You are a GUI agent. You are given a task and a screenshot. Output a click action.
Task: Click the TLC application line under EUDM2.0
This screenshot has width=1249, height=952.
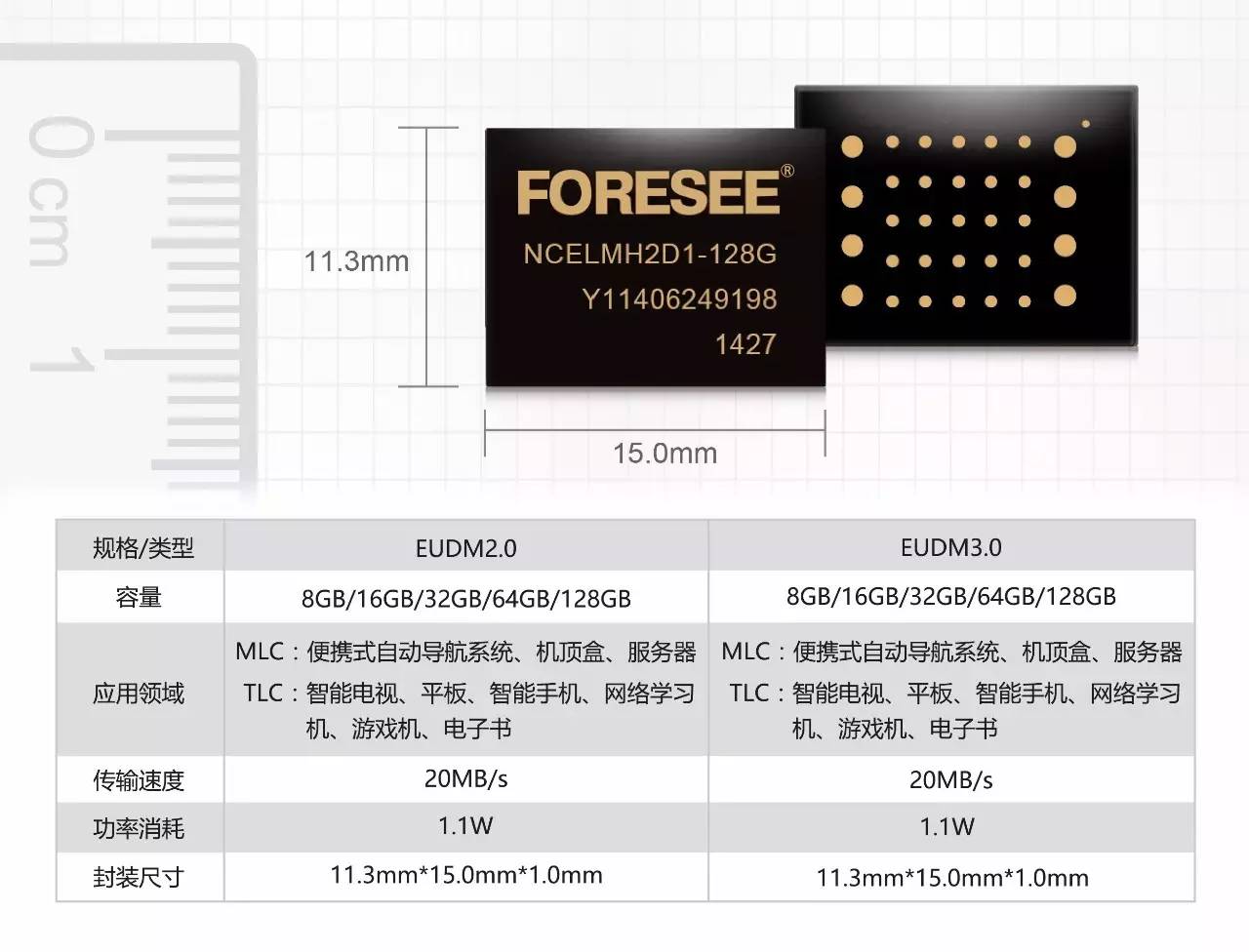pyautogui.click(x=469, y=710)
